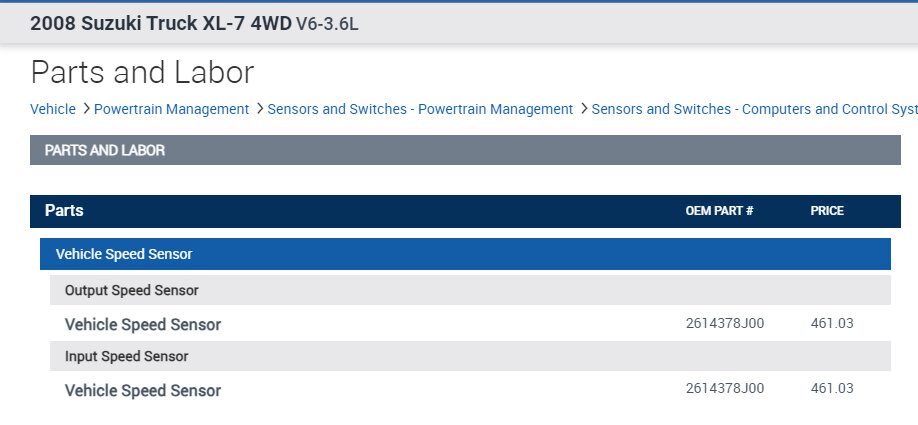Select Vehicle Speed Sensor under Input Speed Sensor
The image size is (918, 425).
(x=143, y=390)
